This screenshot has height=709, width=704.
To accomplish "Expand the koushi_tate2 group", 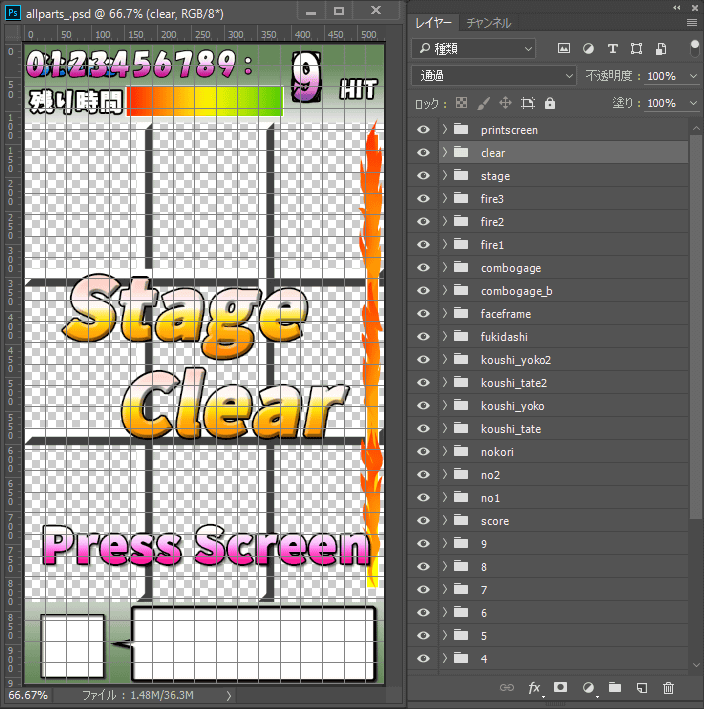I will (445, 383).
